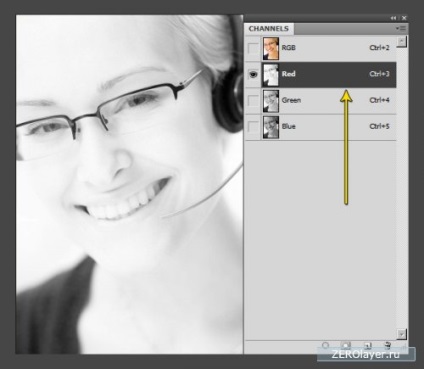Select the RGB composite channel

[328, 48]
